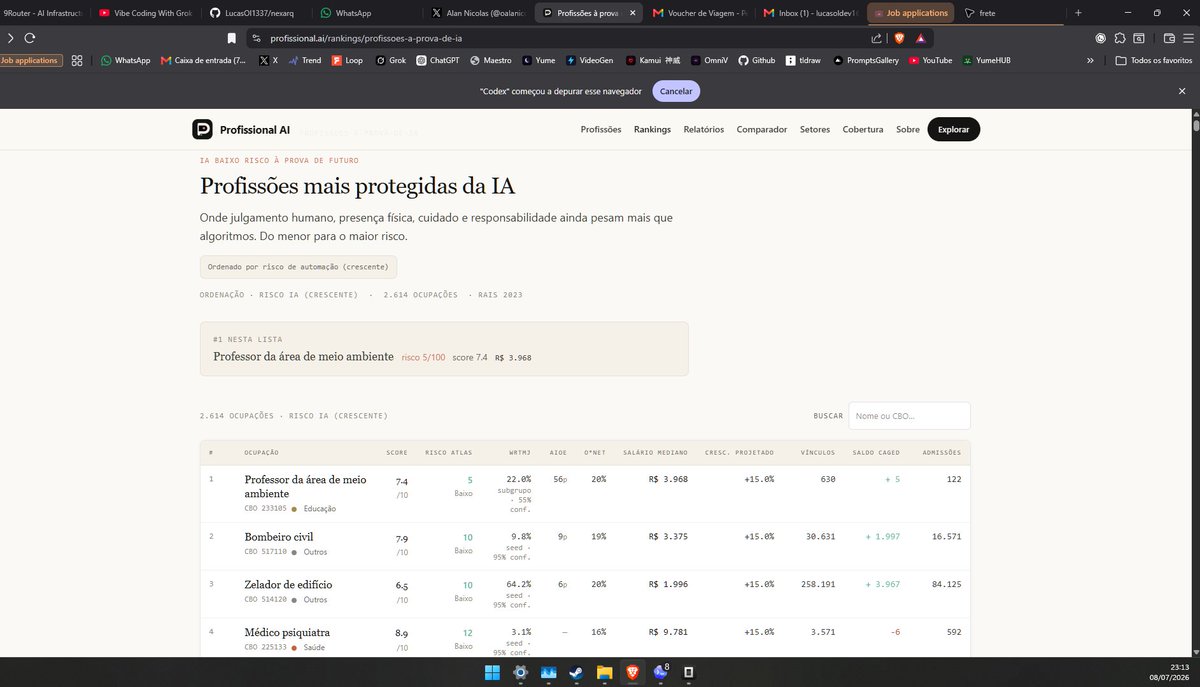The width and height of the screenshot is (1200, 687).
Task: Show more bookmarks with the double chevron
Action: [1090, 60]
